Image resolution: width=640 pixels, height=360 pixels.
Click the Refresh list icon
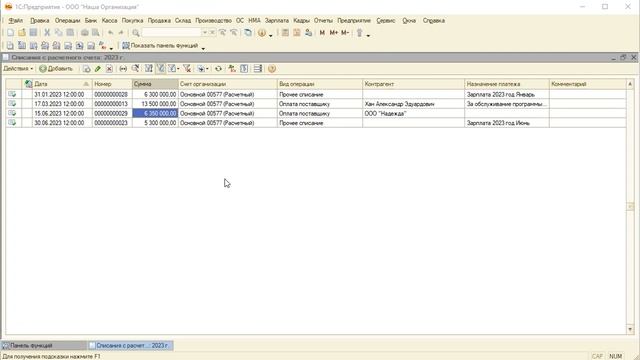(218, 69)
